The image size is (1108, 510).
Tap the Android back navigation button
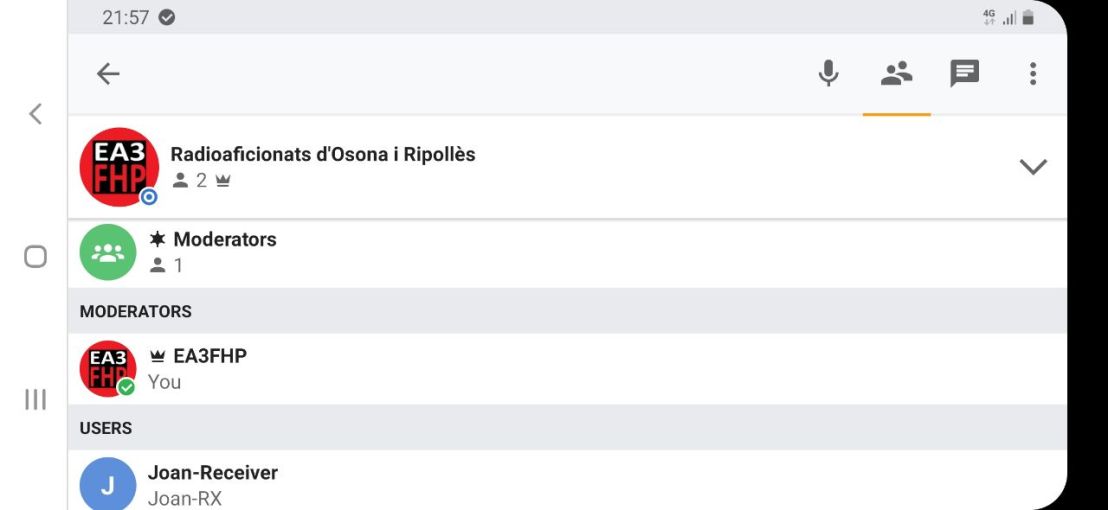pyautogui.click(x=35, y=114)
